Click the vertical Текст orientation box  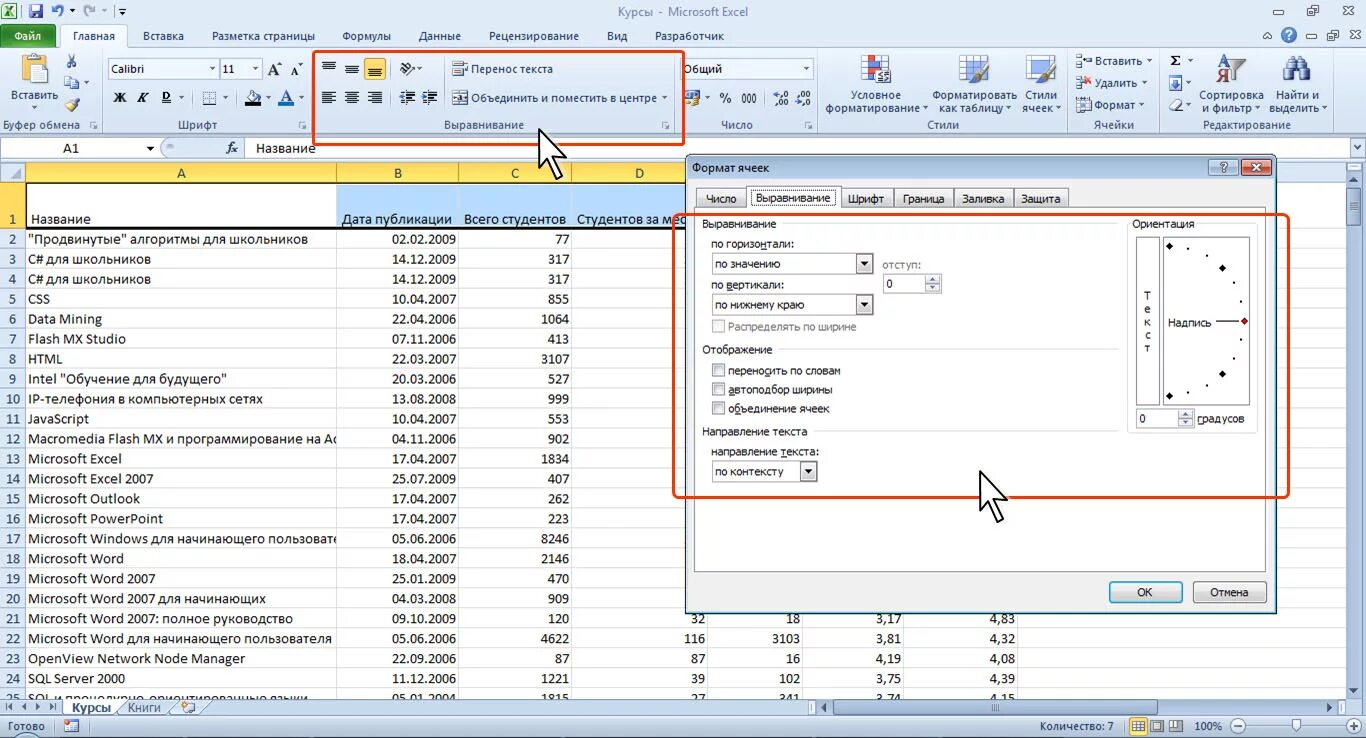click(x=1147, y=320)
